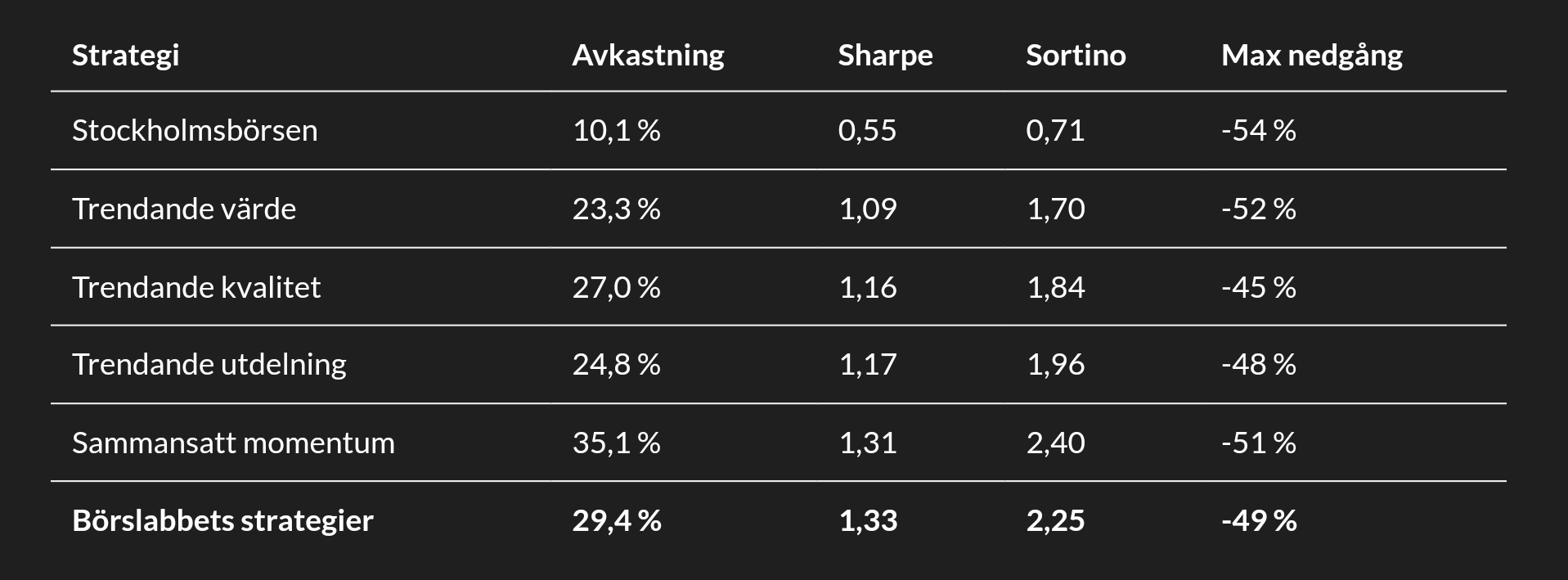Click the 35,1 % return value
This screenshot has height=580, width=1568.
pos(616,443)
